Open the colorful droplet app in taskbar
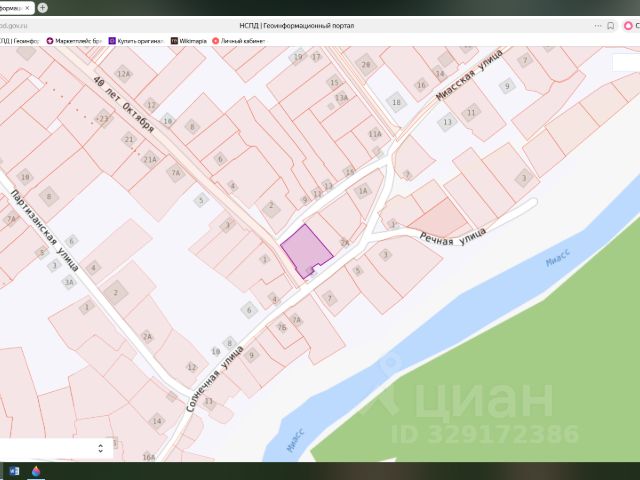Screen dimensions: 640x480 [x=36, y=471]
